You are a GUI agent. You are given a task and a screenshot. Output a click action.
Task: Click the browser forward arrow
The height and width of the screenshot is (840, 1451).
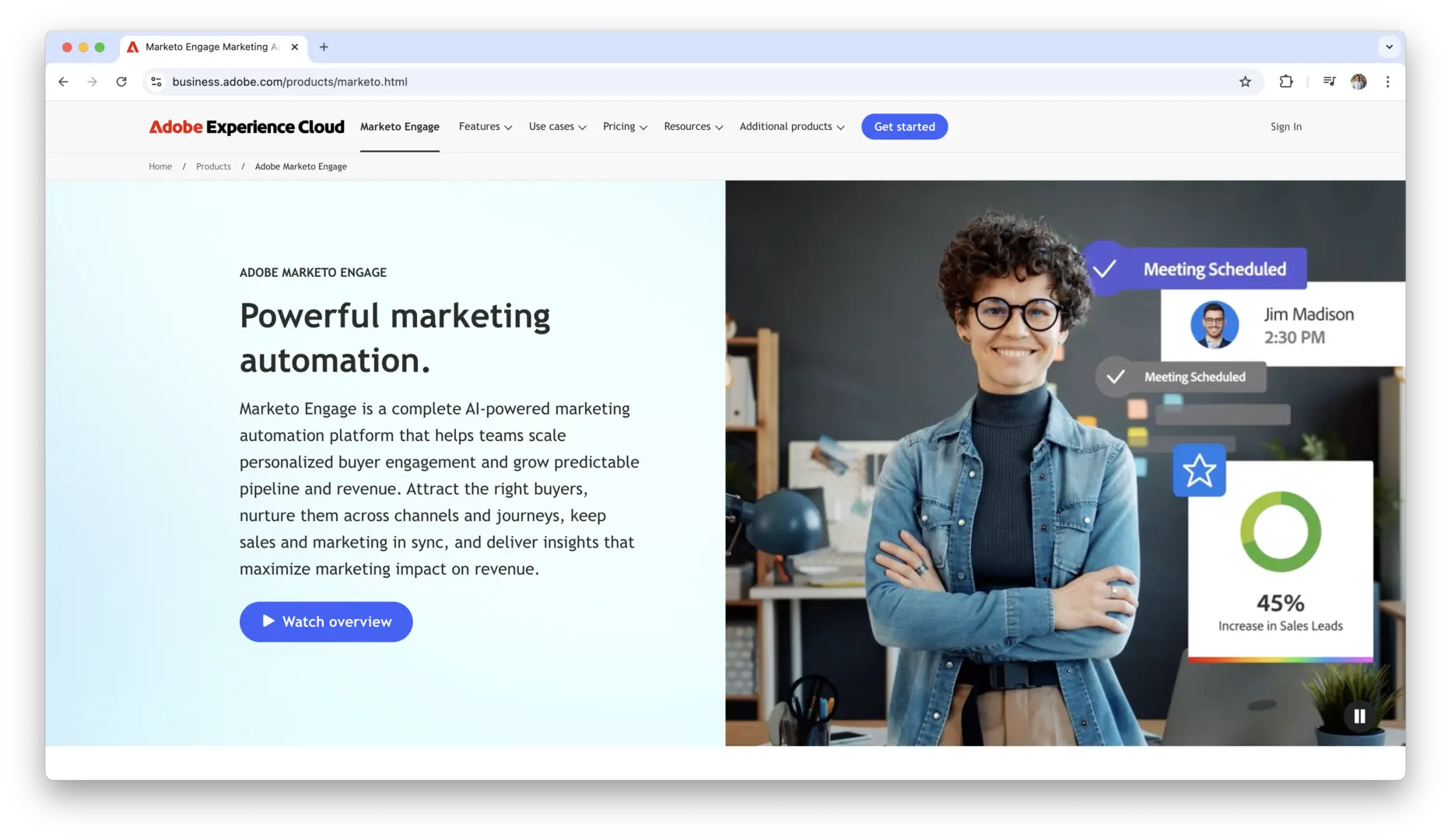coord(92,82)
